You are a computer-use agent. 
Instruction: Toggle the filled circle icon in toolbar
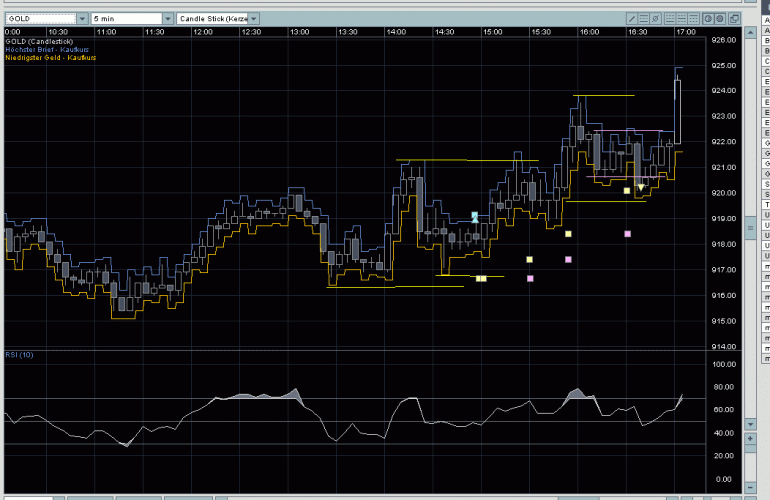719,19
